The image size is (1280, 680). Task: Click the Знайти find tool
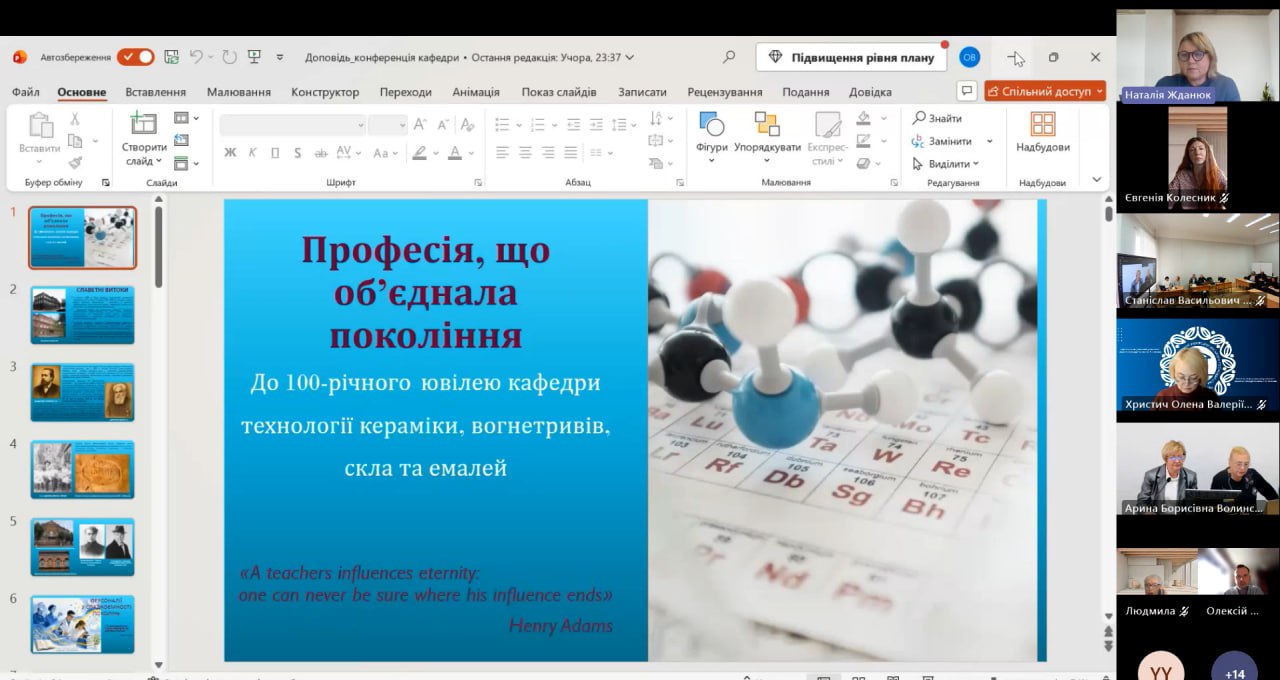(937, 118)
